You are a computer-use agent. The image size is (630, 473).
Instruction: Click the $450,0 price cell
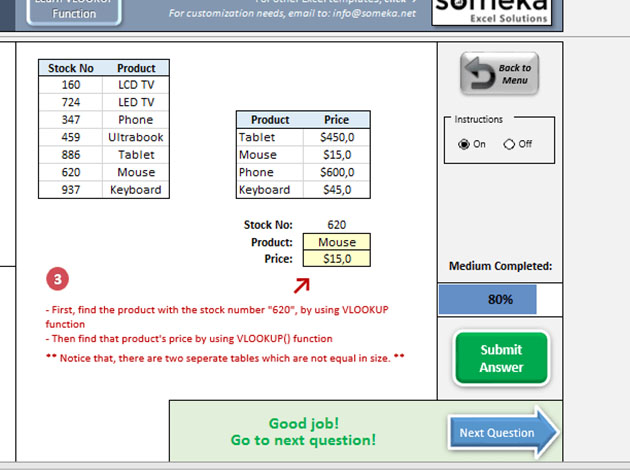[337, 137]
